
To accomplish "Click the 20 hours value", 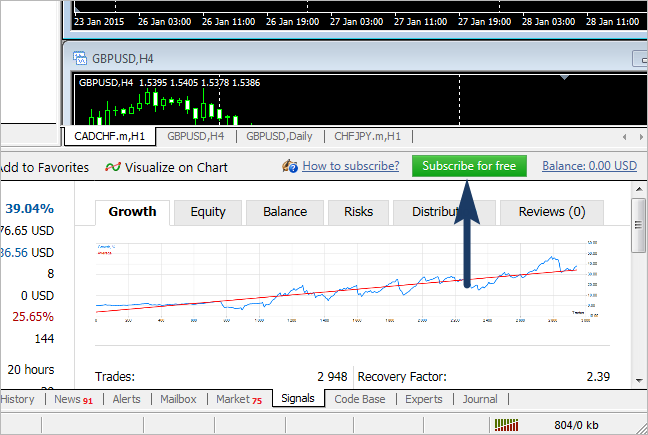I will pos(31,370).
